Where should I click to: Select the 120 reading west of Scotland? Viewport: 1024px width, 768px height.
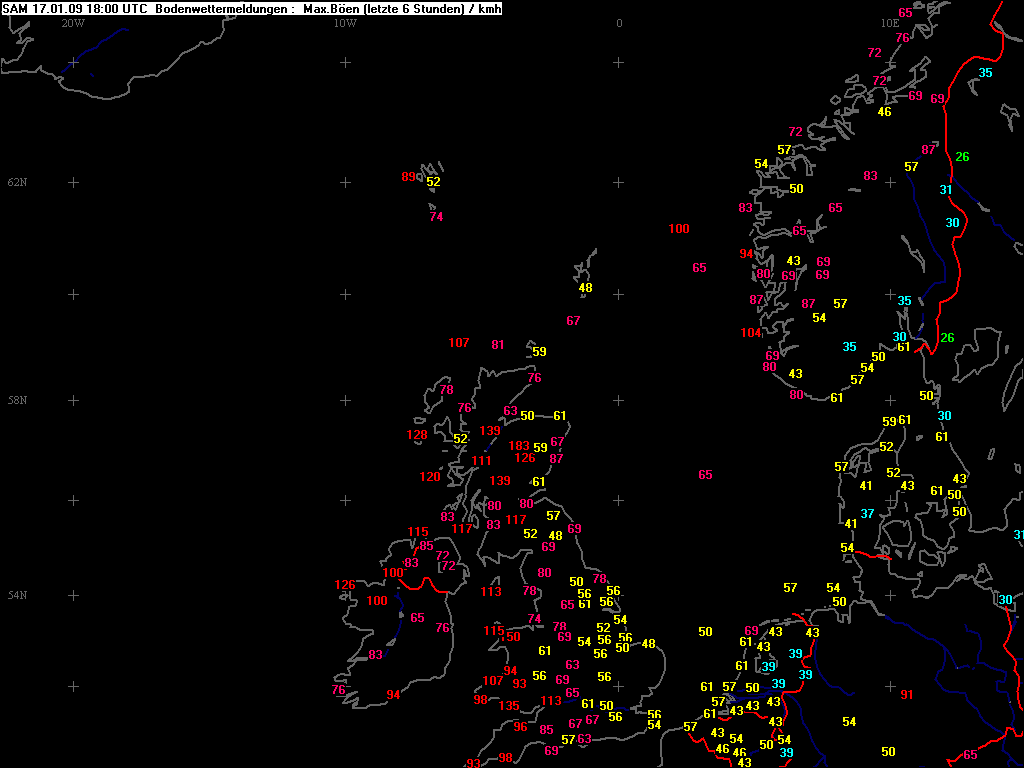(430, 477)
